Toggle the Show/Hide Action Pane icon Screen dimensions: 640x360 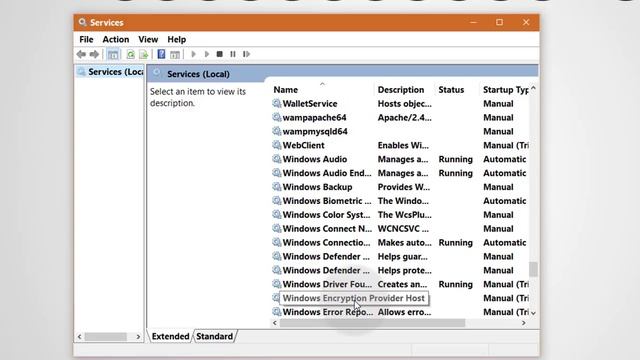click(175, 54)
